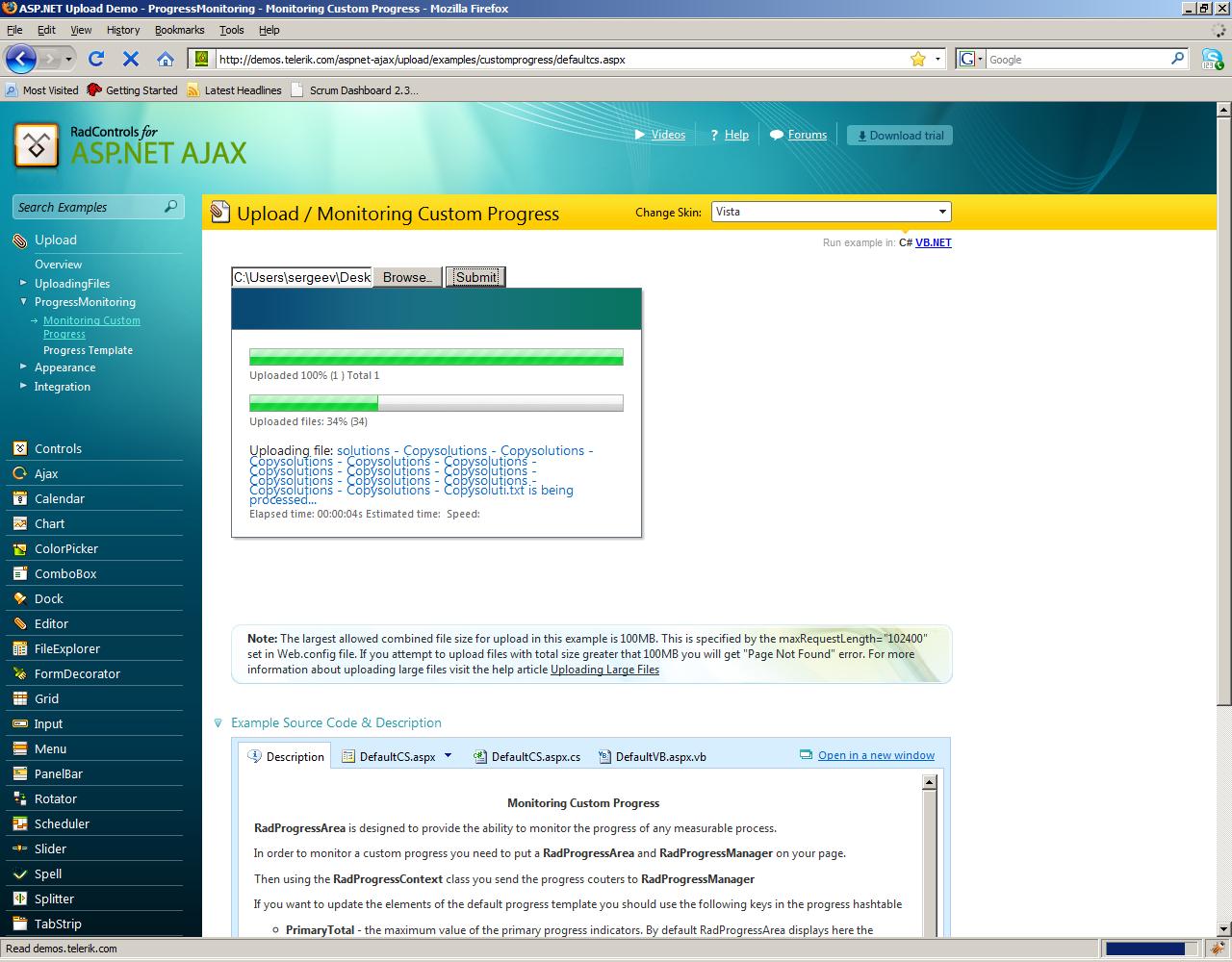The image size is (1232, 962).
Task: Click the ComboBox icon in sidebar
Action: [19, 573]
